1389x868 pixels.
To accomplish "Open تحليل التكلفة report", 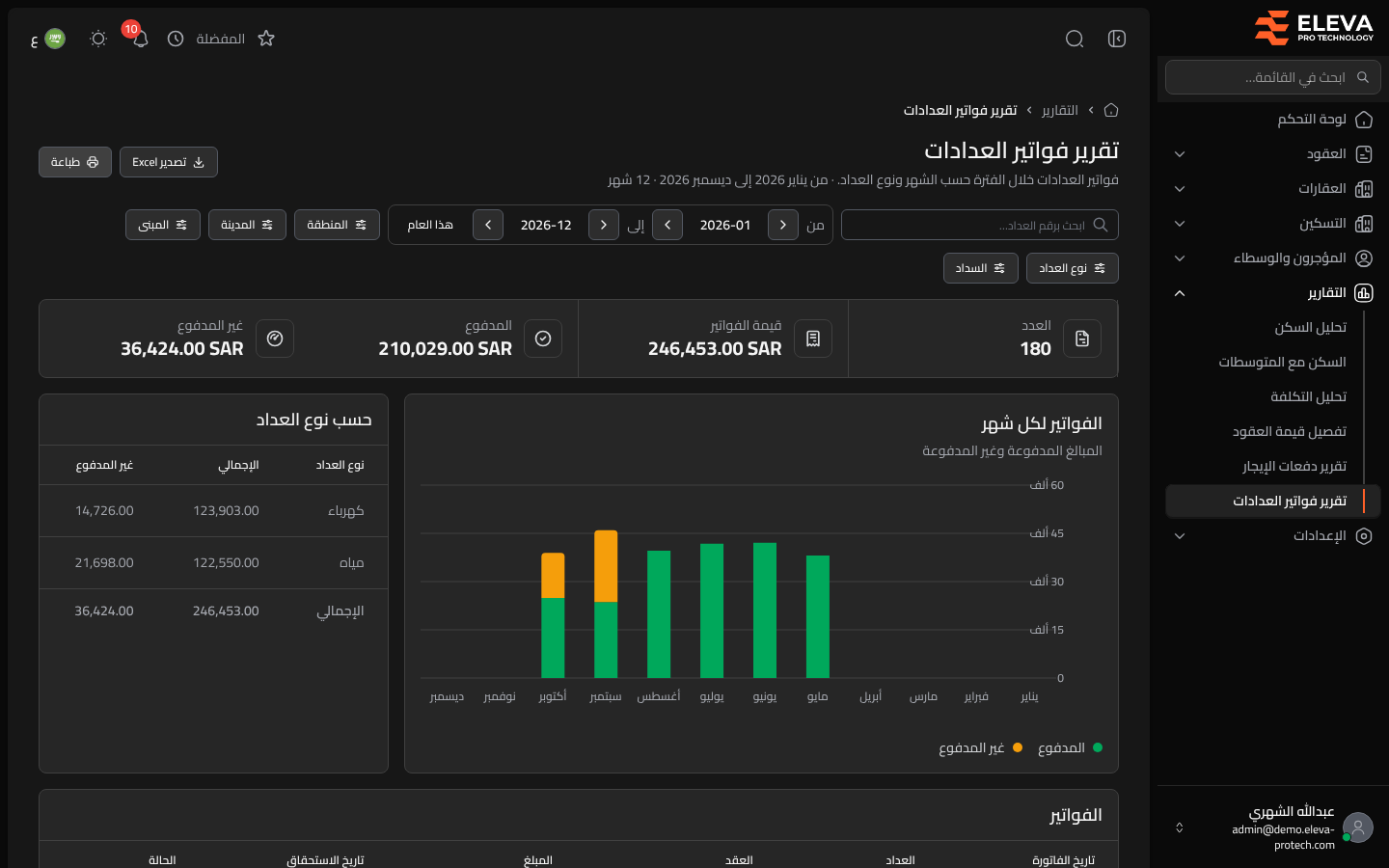I will pyautogui.click(x=1308, y=397).
